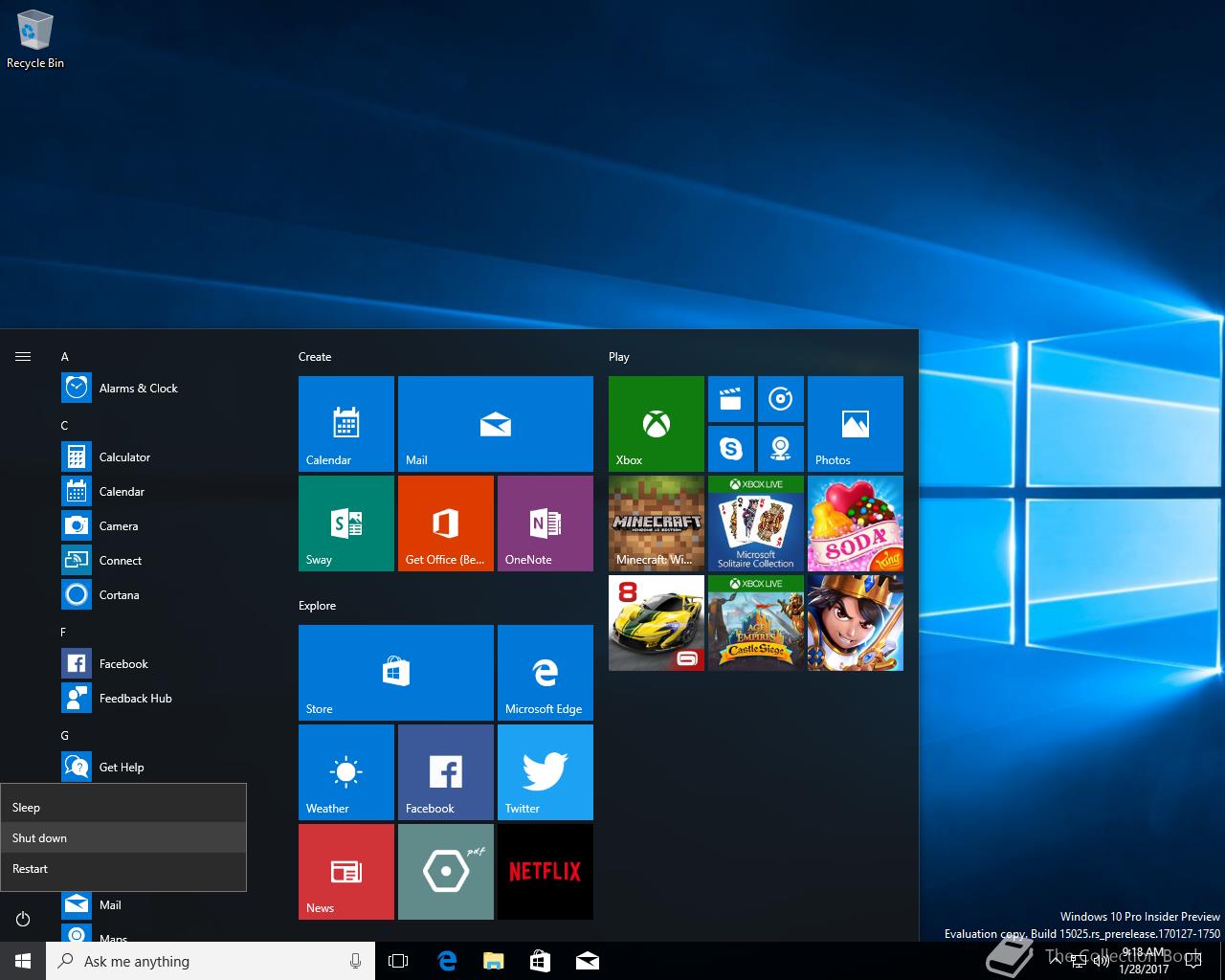The width and height of the screenshot is (1225, 980).
Task: Open the Twitter tile
Action: coord(546,772)
